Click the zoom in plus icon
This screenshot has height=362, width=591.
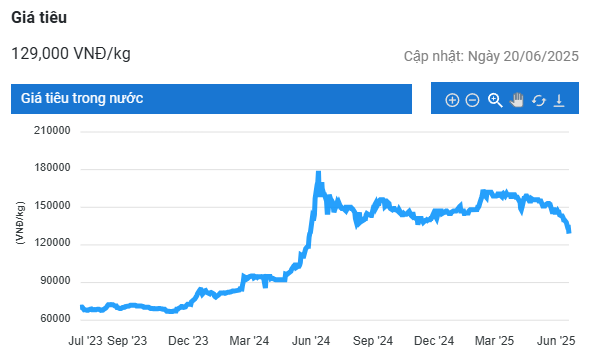452,100
